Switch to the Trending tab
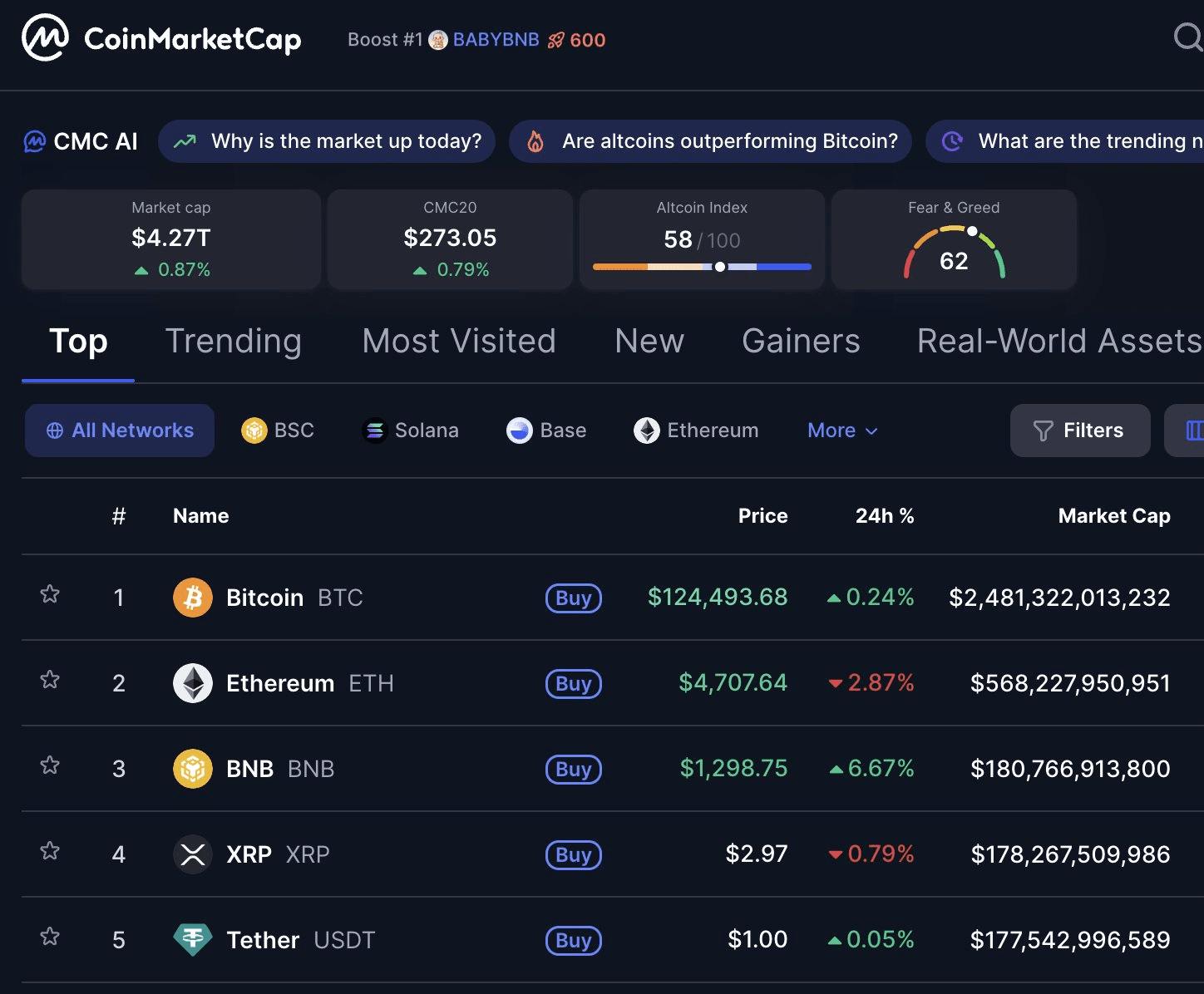1204x994 pixels. coord(233,342)
